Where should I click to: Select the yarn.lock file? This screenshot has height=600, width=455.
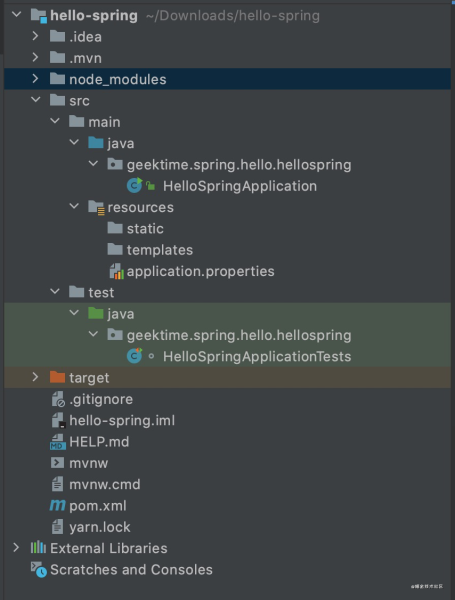pos(99,527)
